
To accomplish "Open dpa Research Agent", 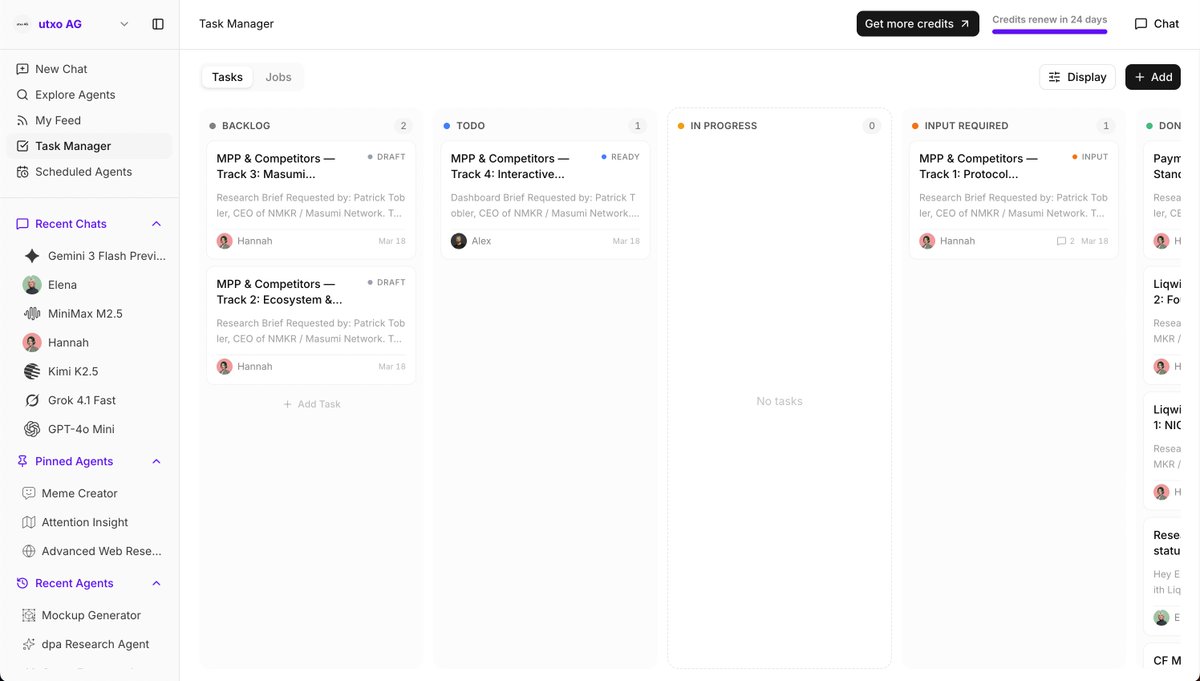I will 94,644.
